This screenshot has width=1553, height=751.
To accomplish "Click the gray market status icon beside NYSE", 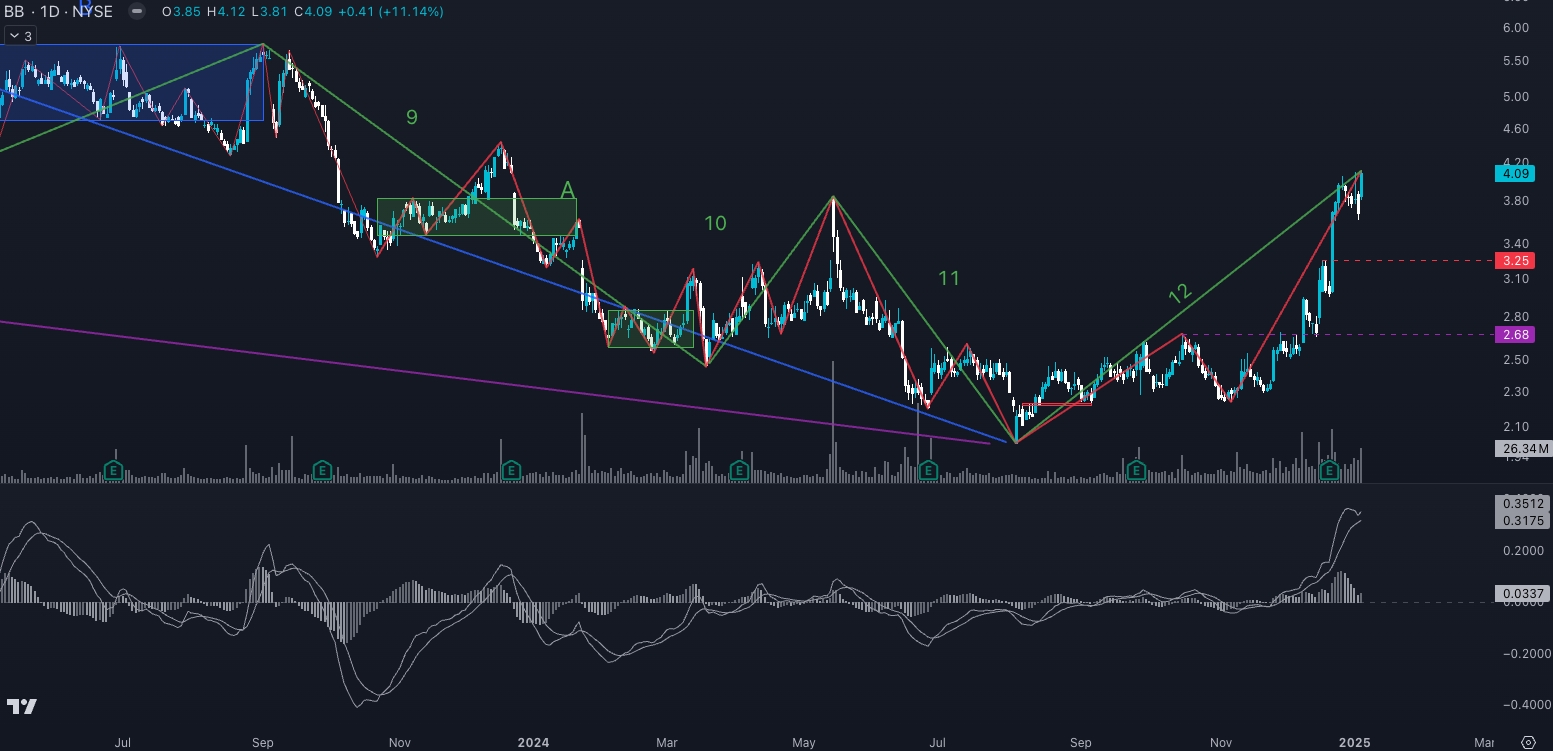I will (x=137, y=11).
